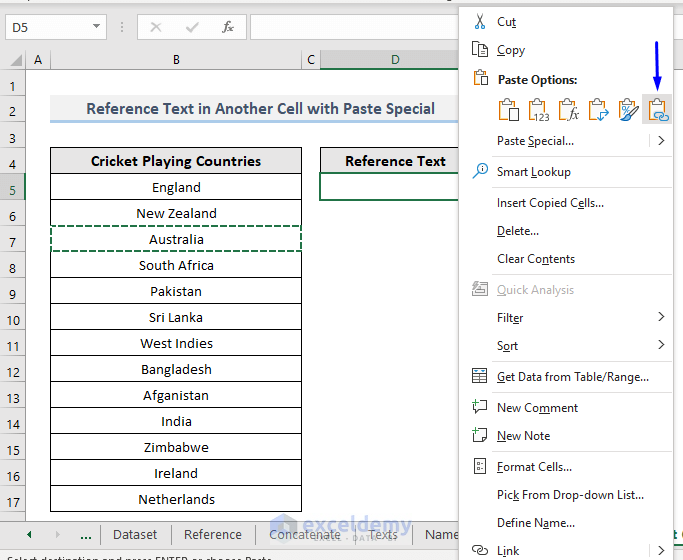Click the previous sheet navigation arrow
The height and width of the screenshot is (560, 683).
[28, 535]
